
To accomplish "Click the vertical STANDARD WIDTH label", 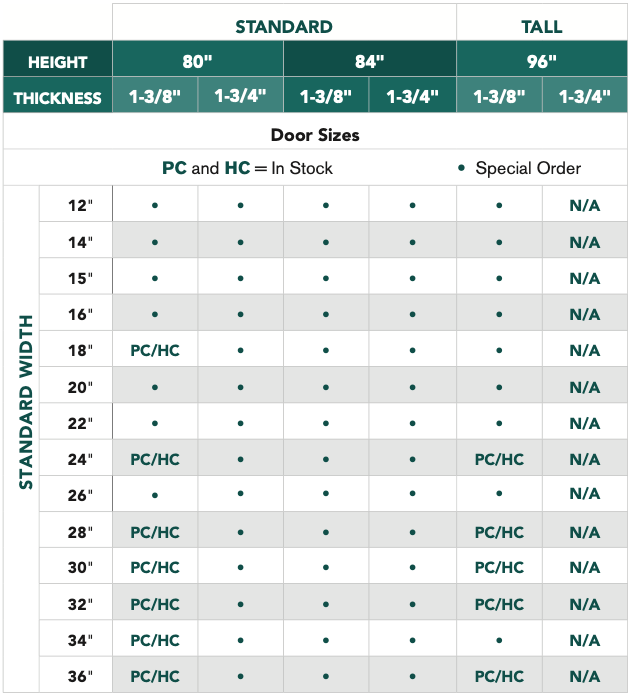I will (26, 402).
